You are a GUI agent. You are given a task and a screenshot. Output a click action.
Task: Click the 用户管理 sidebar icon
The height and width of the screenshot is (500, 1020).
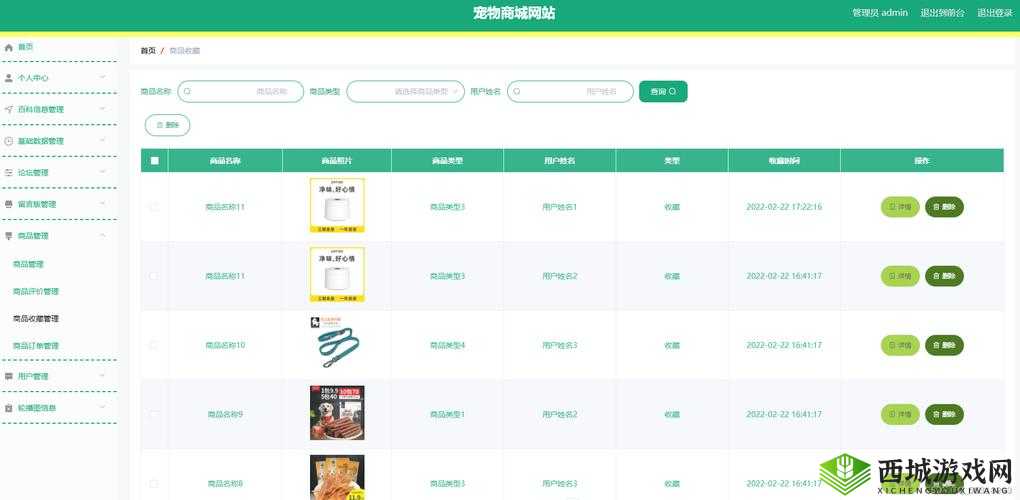(x=8, y=376)
